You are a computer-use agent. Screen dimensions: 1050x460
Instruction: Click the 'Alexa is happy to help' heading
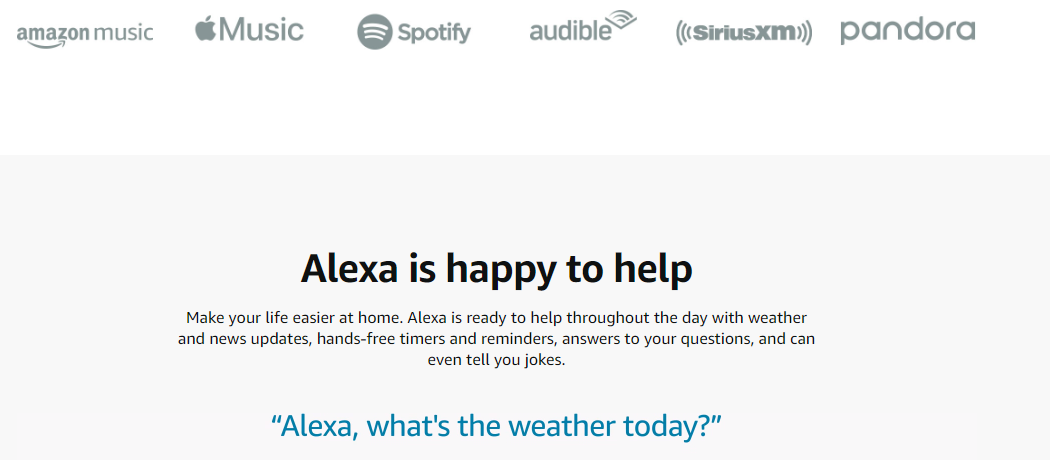[496, 269]
